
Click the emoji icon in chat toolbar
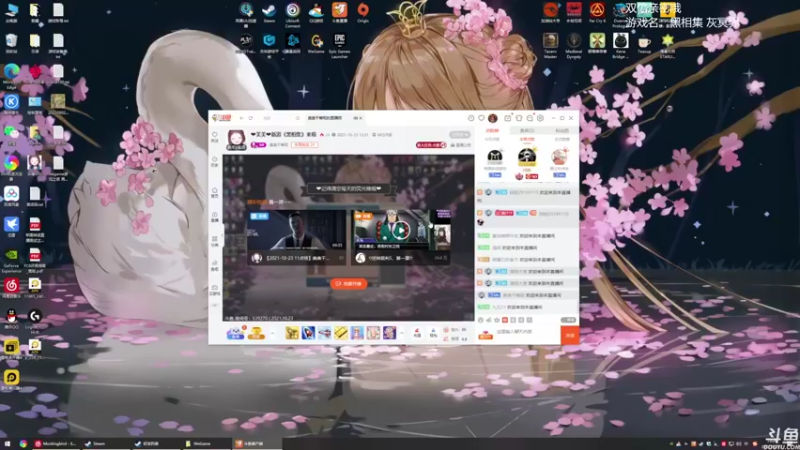click(x=480, y=320)
